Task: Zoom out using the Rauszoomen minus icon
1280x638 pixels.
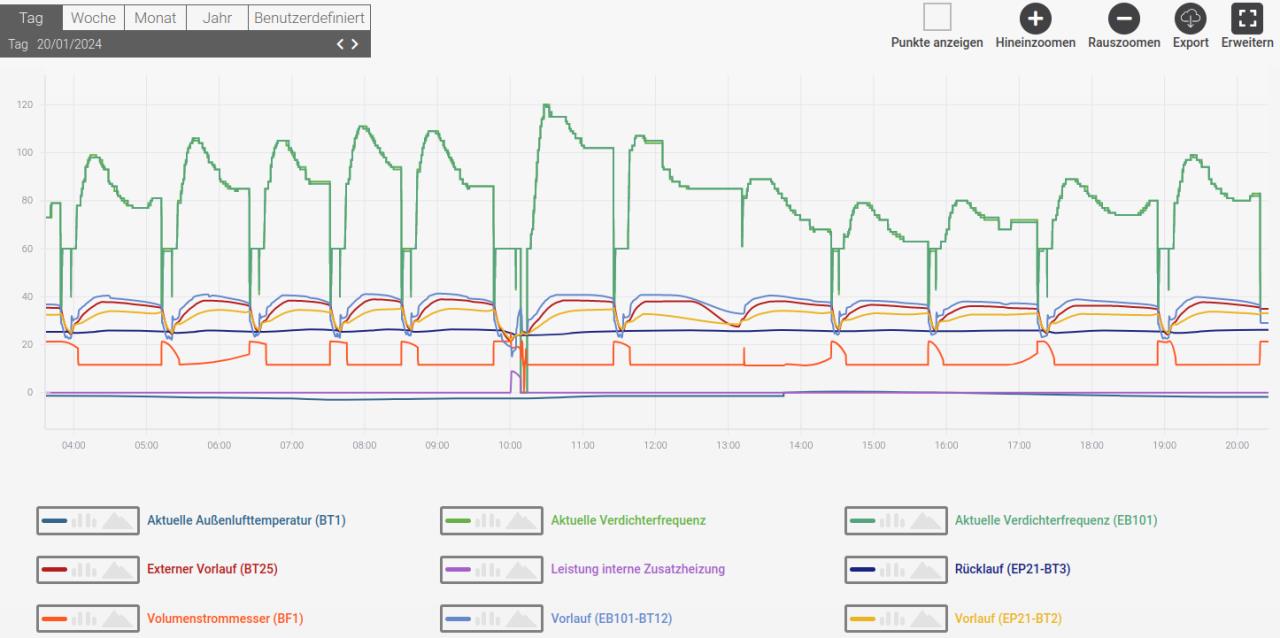Action: pyautogui.click(x=1124, y=18)
